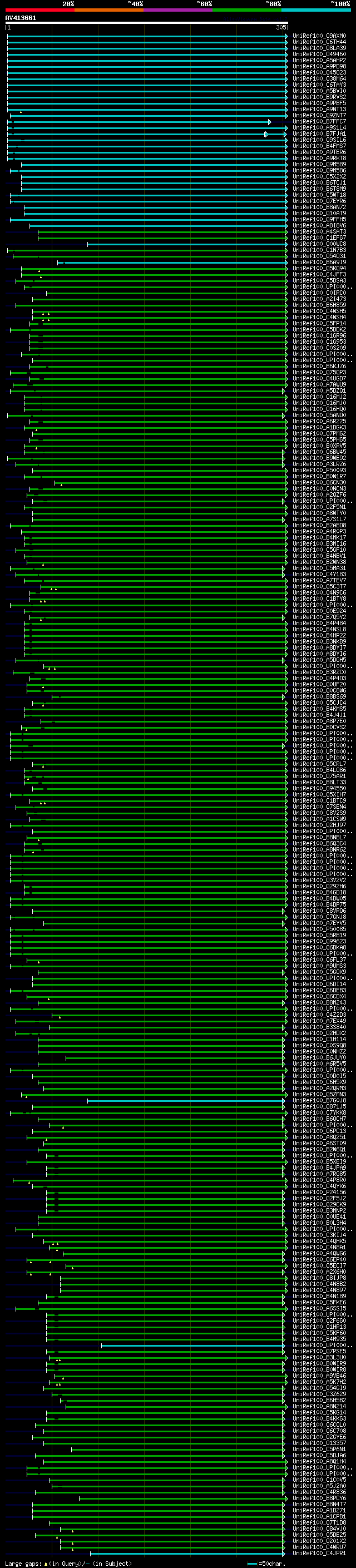Select hit label UniRef100_C1C0V5
The height and width of the screenshot is (1568, 356).
click(x=319, y=1480)
